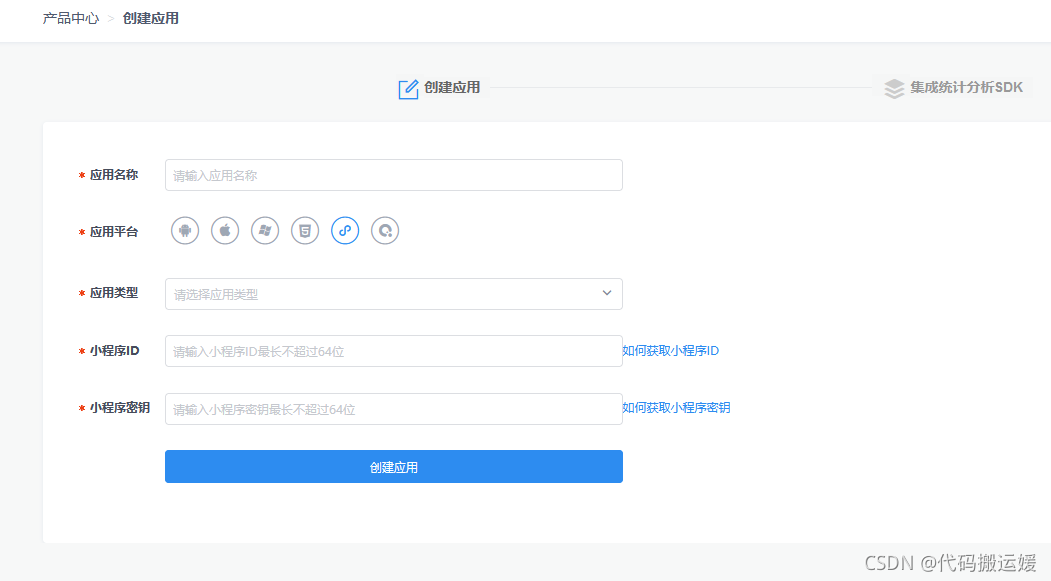Viewport: 1051px width, 581px height.
Task: Click the 集成统计分析SDK layers icon
Action: (894, 88)
